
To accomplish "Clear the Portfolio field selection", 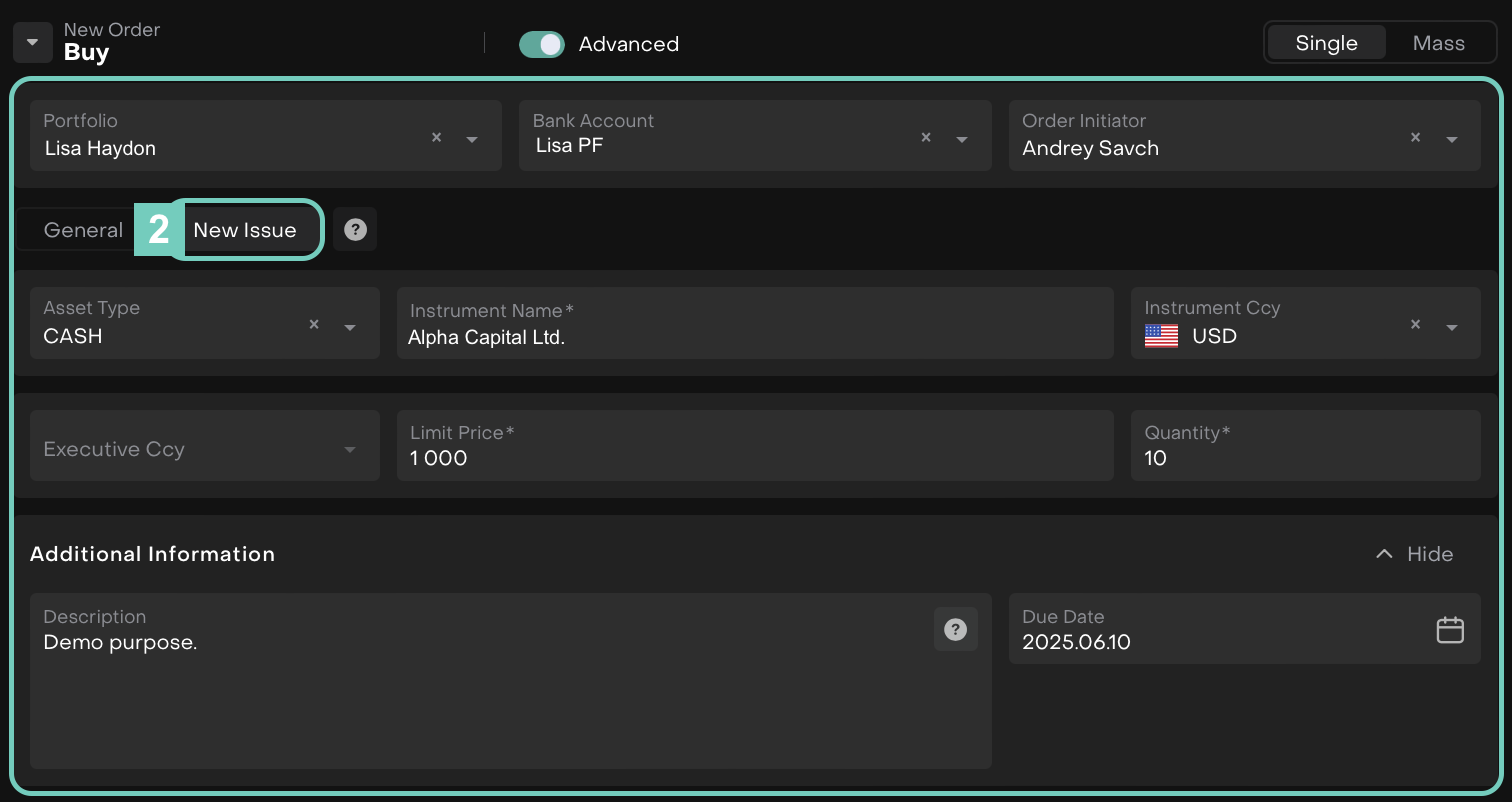I will point(436,138).
